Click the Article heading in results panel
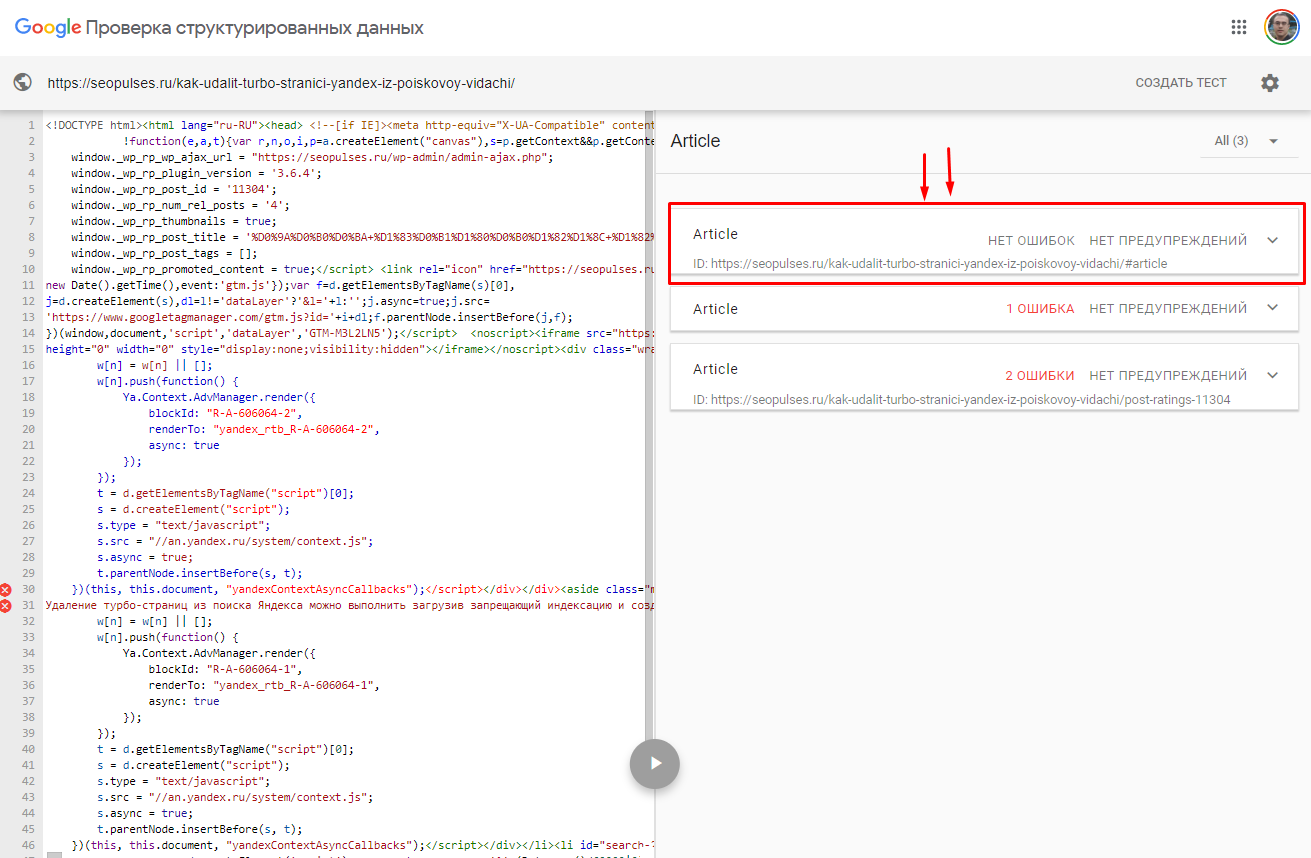The height and width of the screenshot is (858, 1311). pyautogui.click(x=696, y=141)
